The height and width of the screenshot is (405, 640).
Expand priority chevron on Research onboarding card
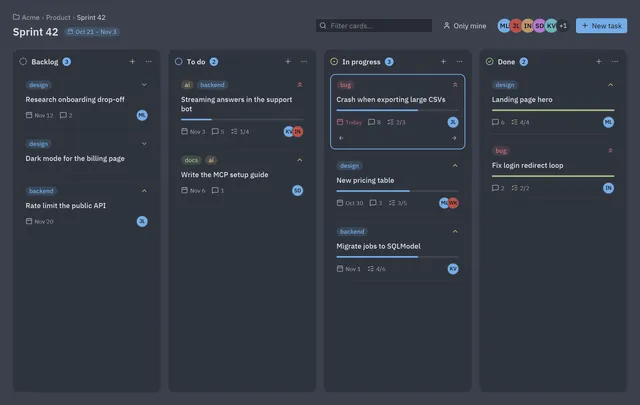tap(144, 85)
